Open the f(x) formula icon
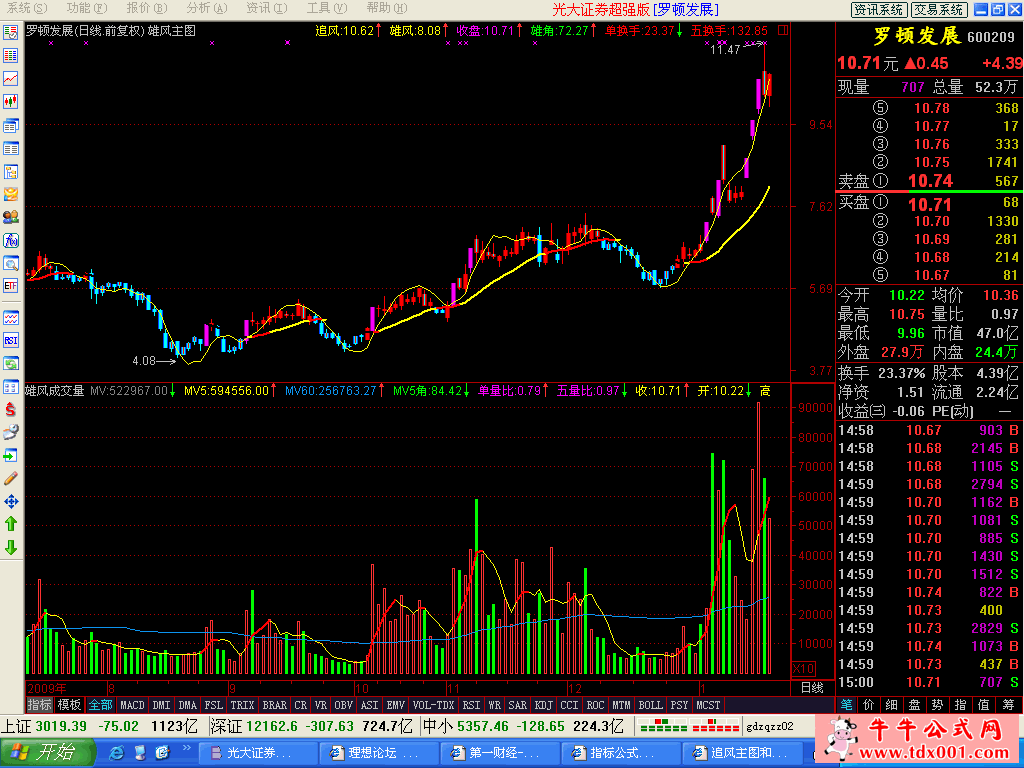Screen dimensions: 1024x768 (10, 240)
